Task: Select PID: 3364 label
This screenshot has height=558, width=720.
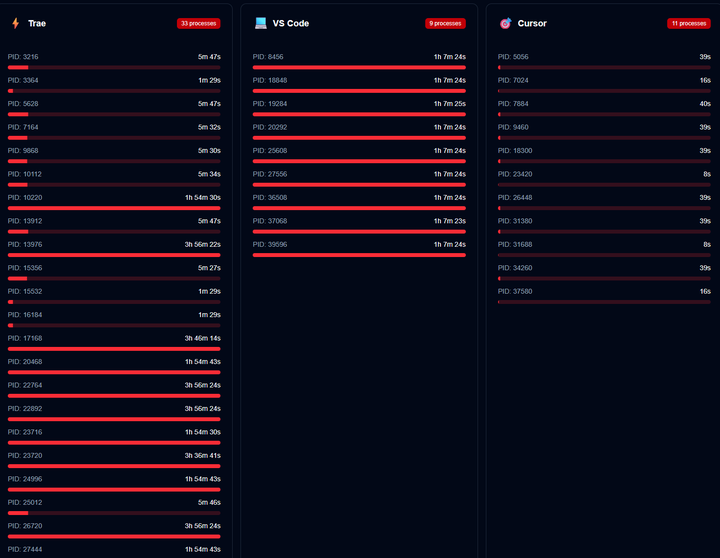Action: (x=23, y=80)
